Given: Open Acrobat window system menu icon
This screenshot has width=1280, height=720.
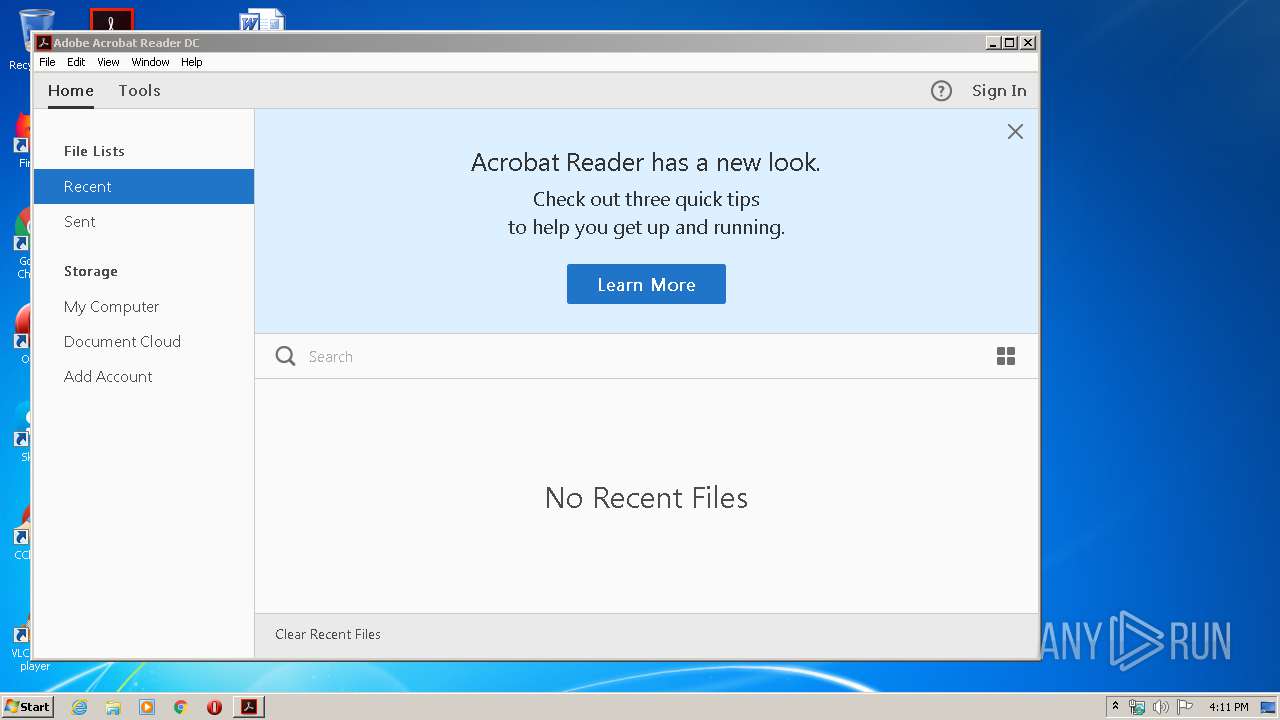Looking at the screenshot, I should click(x=43, y=43).
